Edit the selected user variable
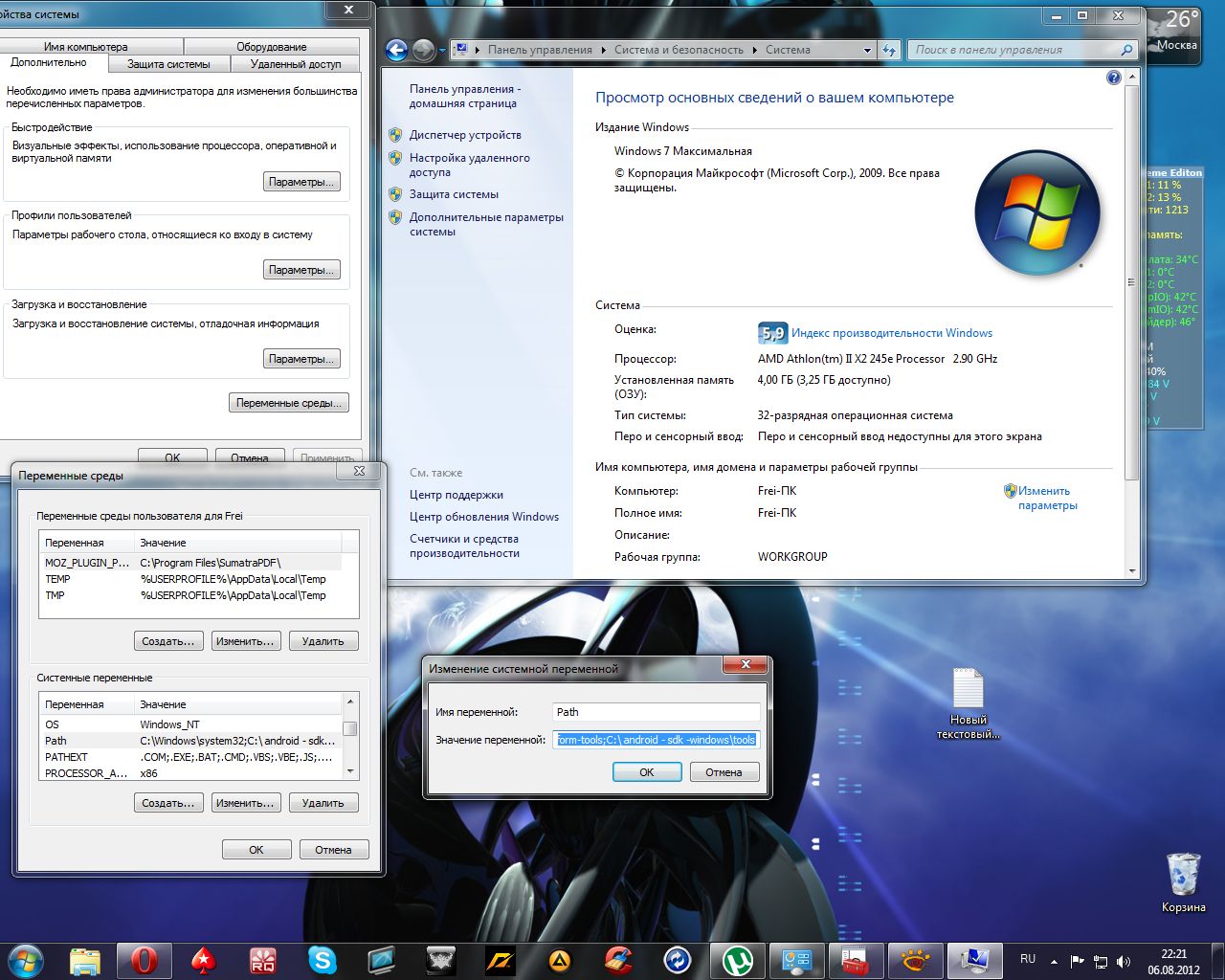Screen dimensions: 1225x980 pos(246,641)
